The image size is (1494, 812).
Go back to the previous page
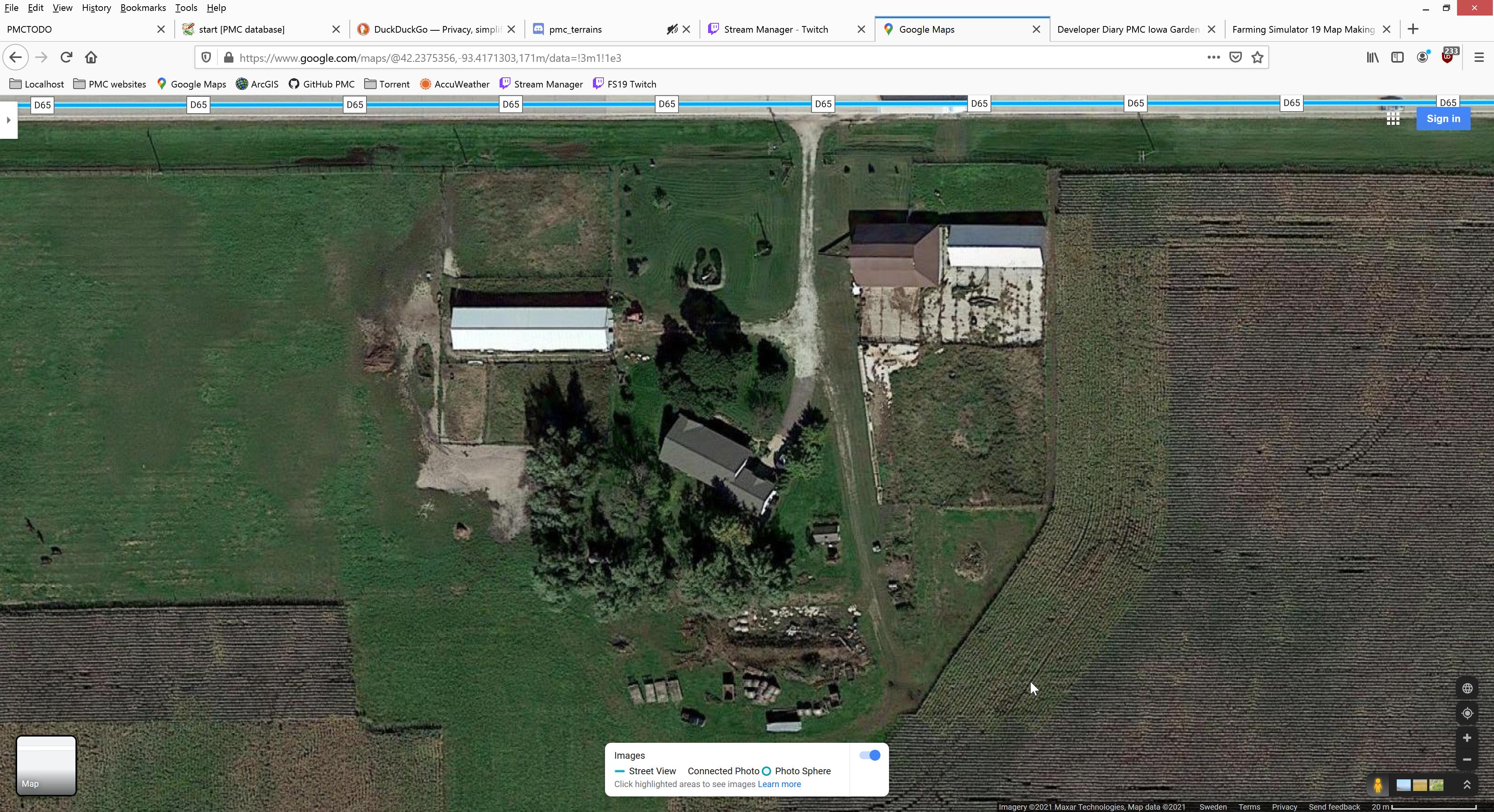(16, 58)
